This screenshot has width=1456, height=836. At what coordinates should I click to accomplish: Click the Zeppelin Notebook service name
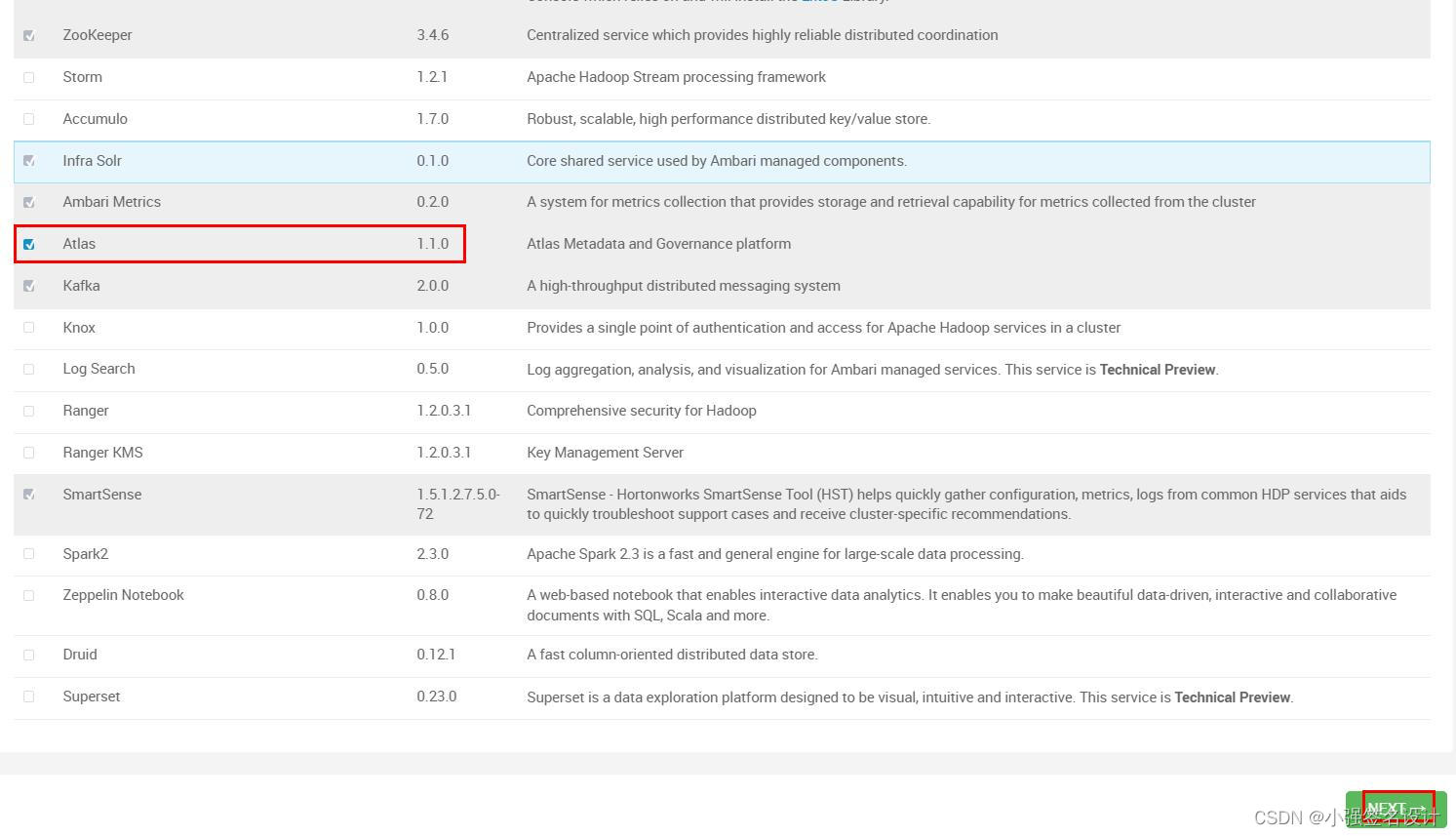pyautogui.click(x=124, y=595)
